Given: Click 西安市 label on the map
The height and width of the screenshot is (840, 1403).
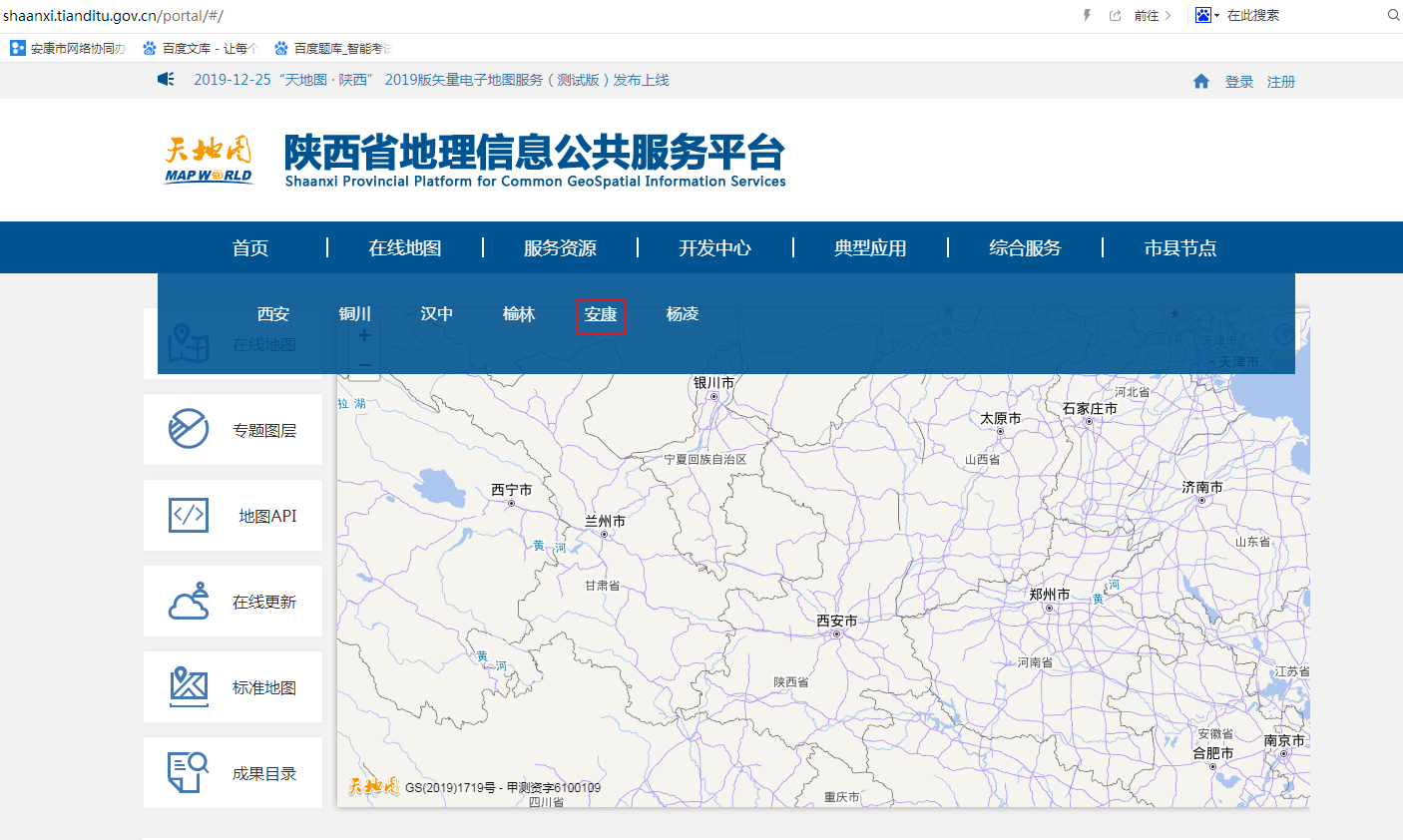Looking at the screenshot, I should tap(836, 621).
